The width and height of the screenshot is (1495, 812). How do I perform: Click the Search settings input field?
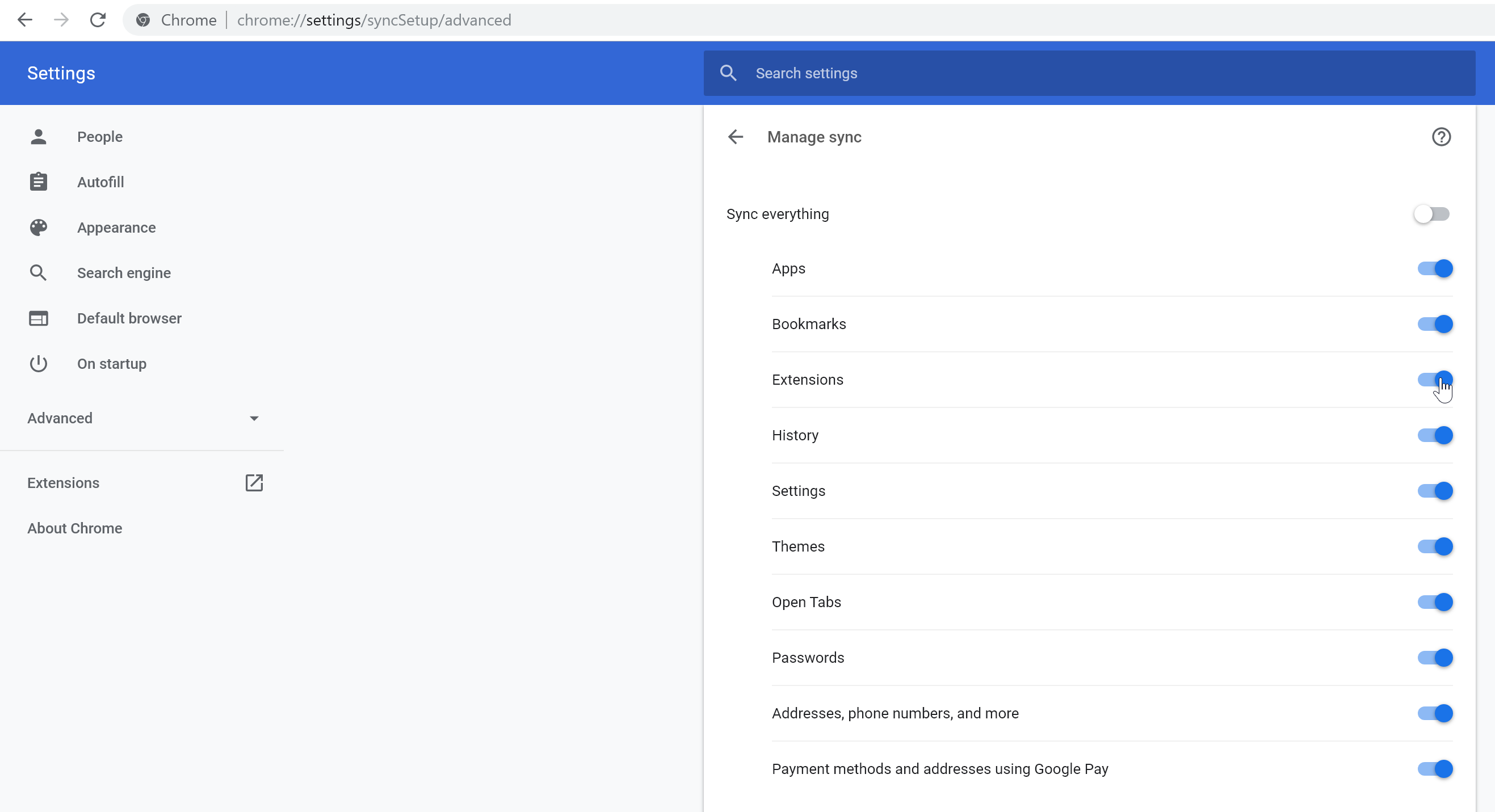point(1090,73)
